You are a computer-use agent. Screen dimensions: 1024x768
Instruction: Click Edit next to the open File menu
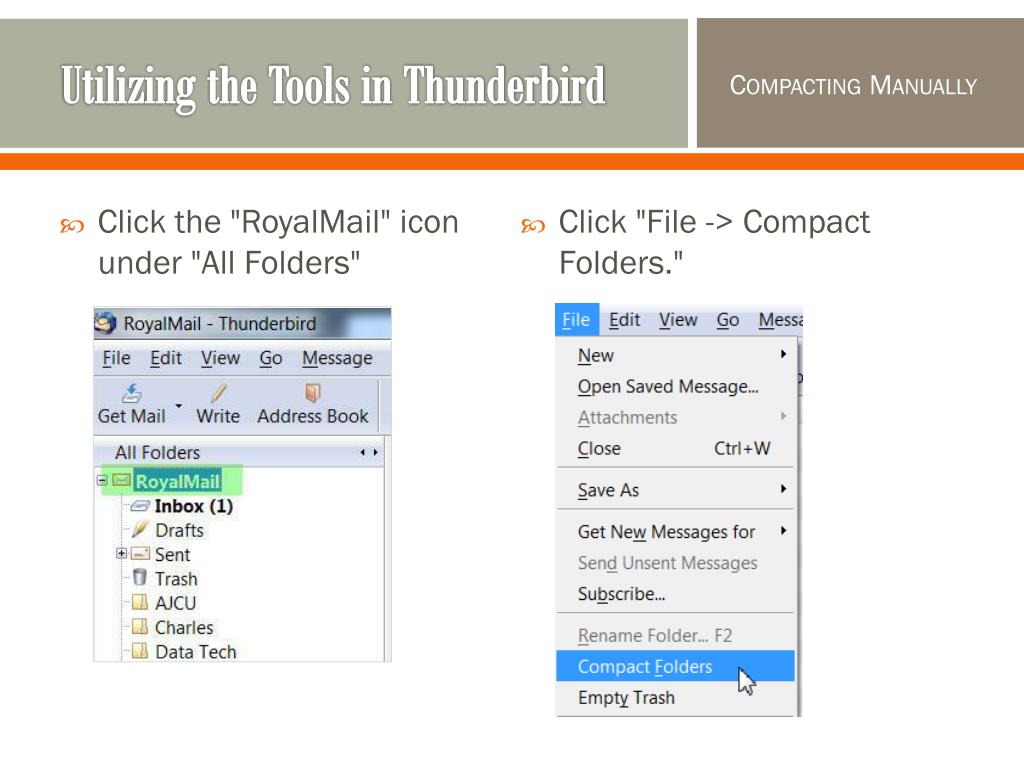click(x=624, y=320)
